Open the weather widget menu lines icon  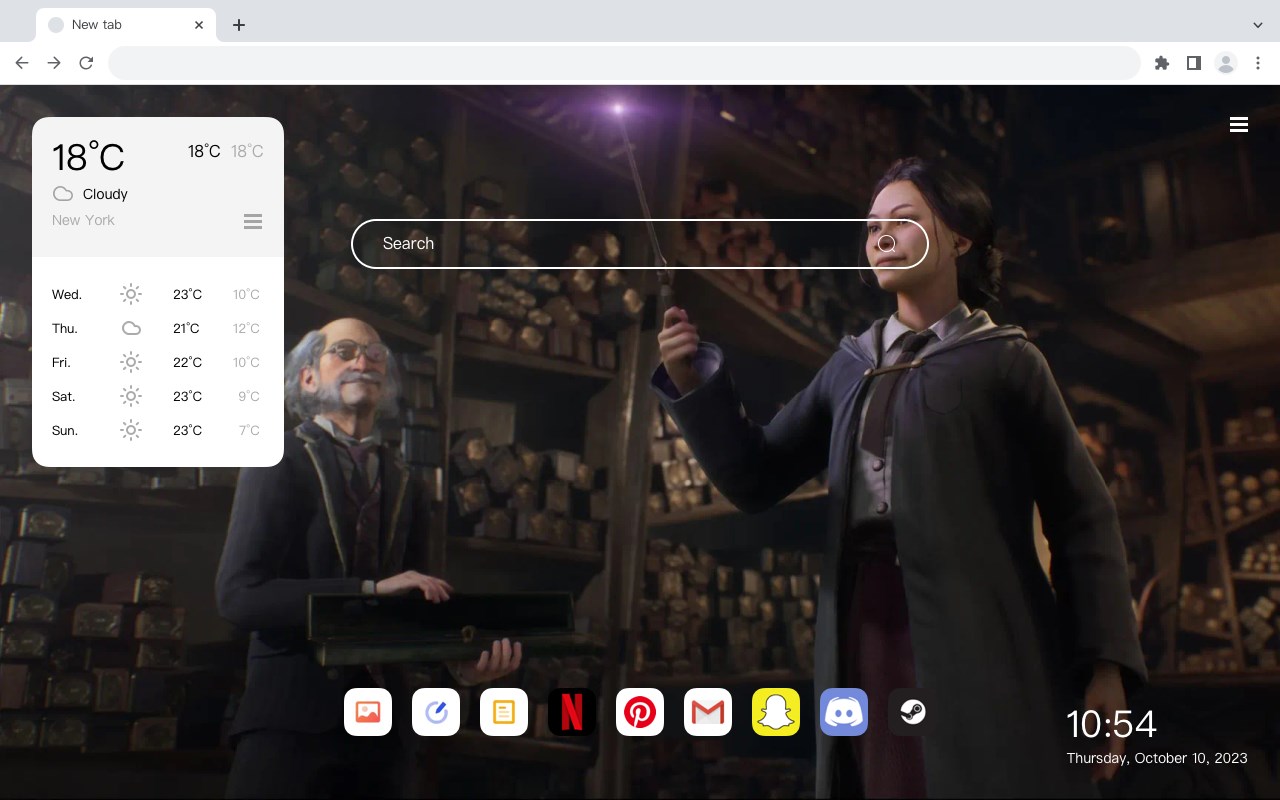click(253, 221)
